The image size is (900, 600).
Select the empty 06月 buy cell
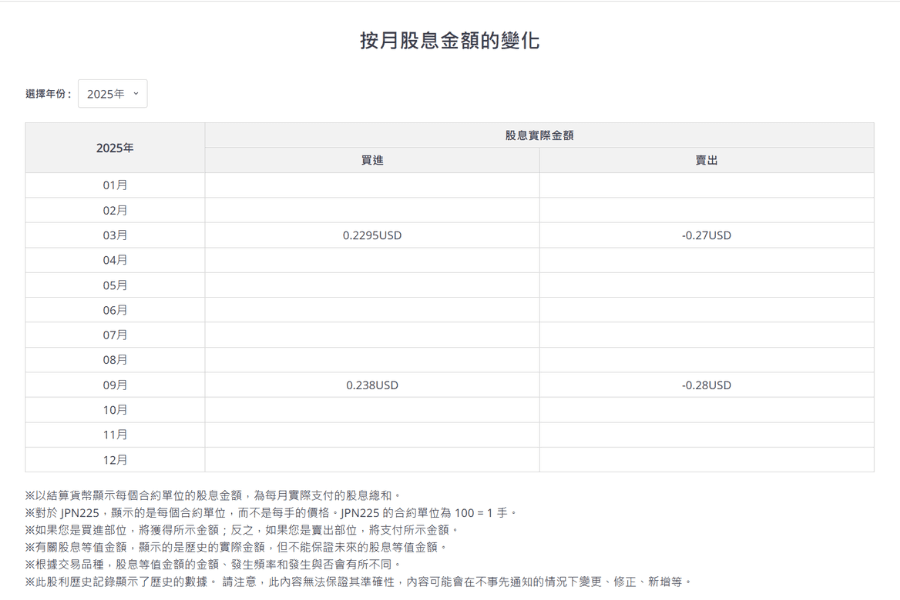point(371,310)
